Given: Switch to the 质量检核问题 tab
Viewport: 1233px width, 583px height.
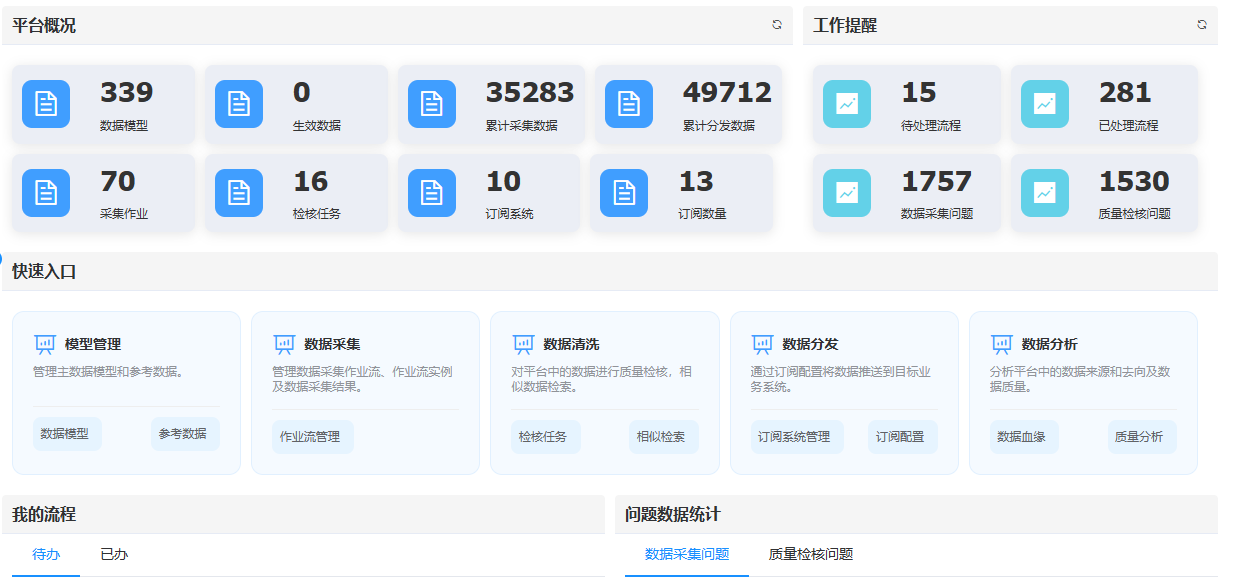Looking at the screenshot, I should point(810,554).
